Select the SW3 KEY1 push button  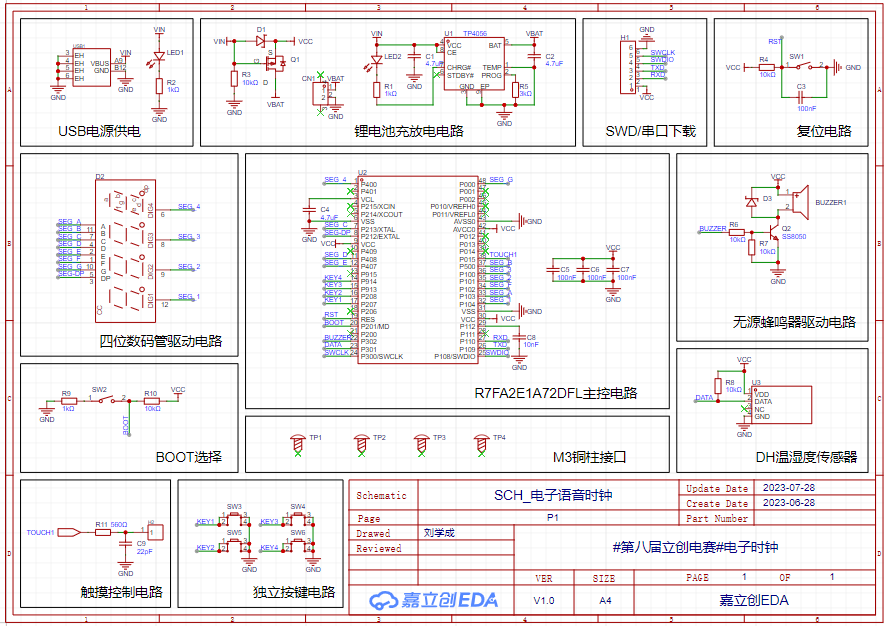(234, 520)
